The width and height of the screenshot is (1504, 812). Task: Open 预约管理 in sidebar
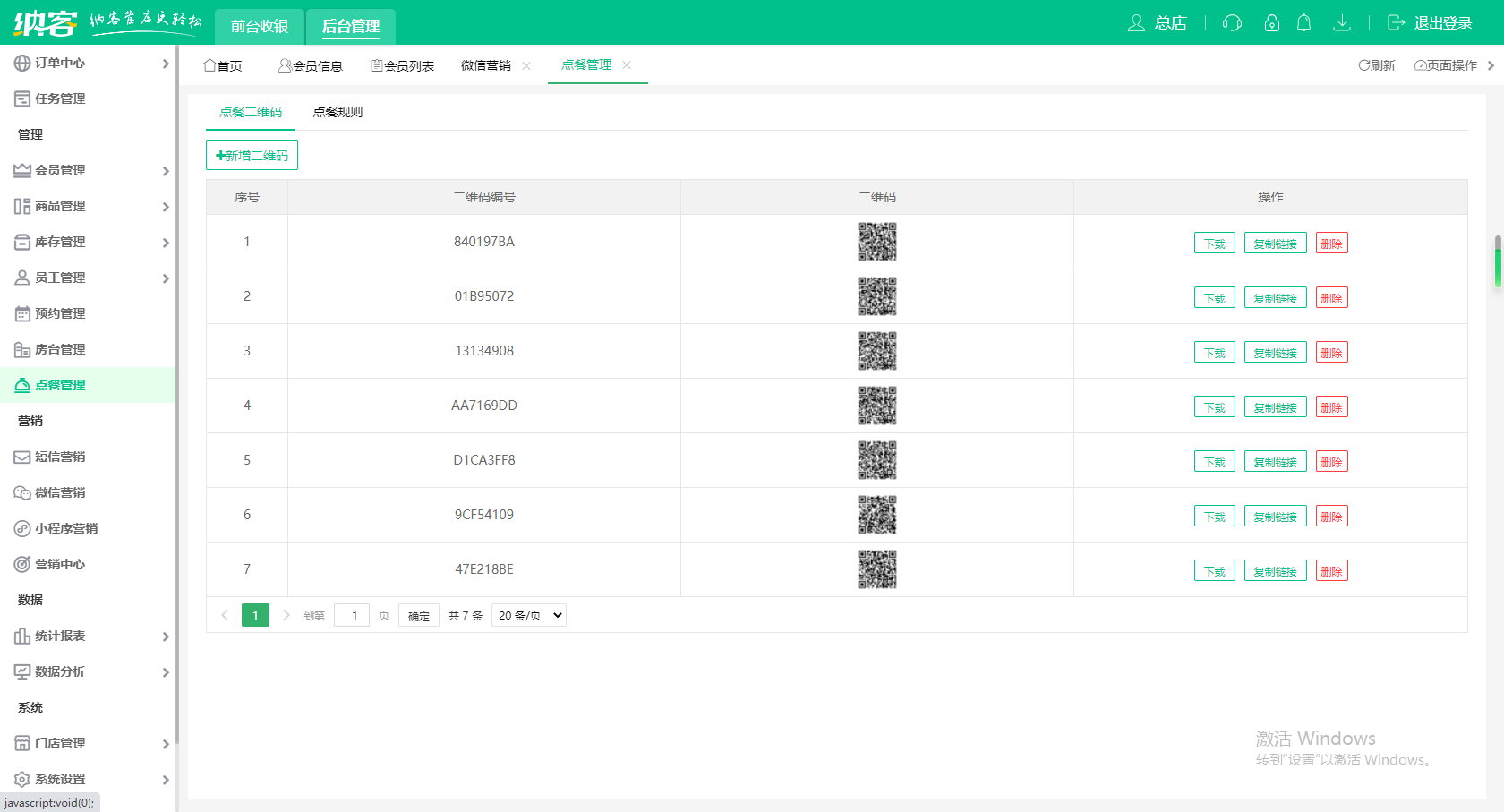(x=88, y=313)
